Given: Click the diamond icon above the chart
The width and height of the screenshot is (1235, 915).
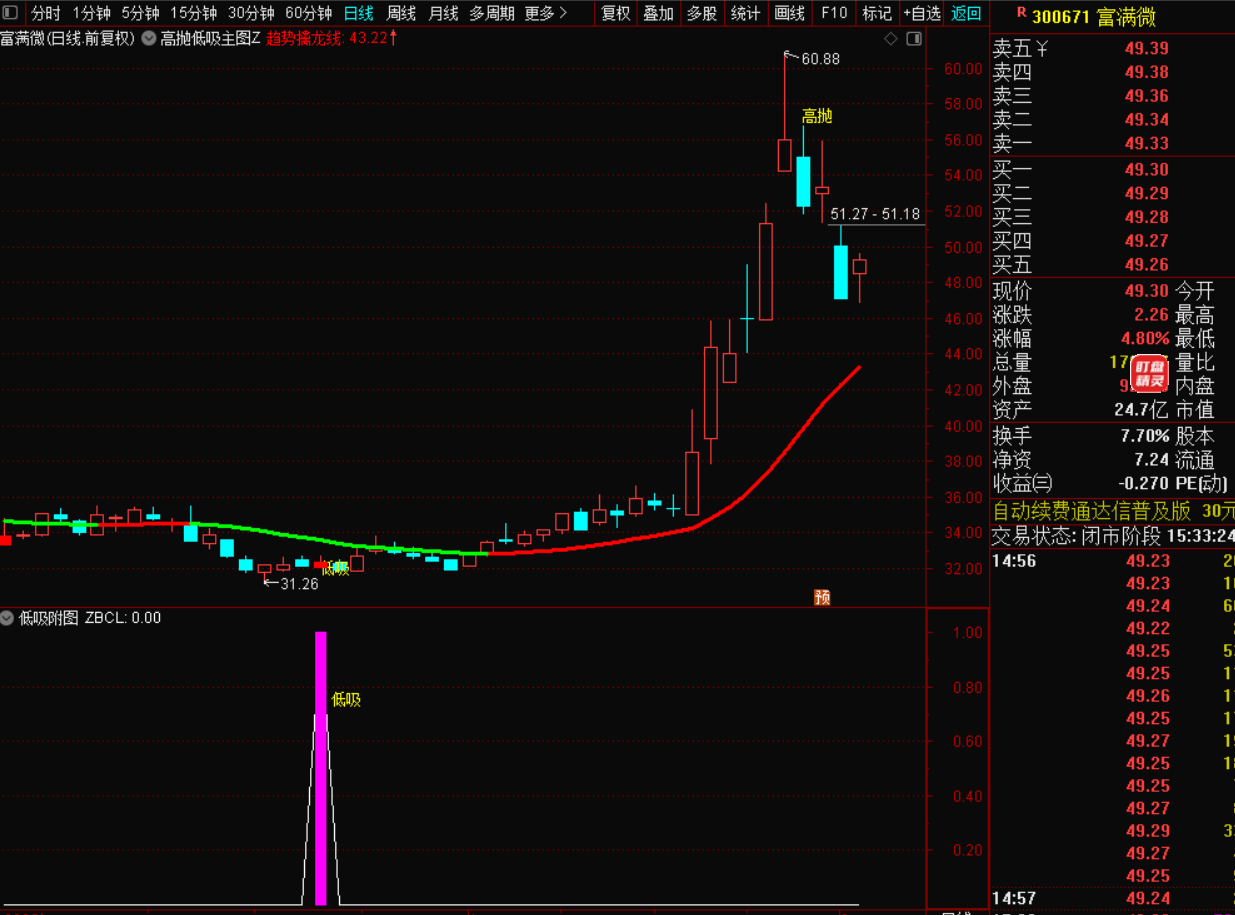Looking at the screenshot, I should tap(891, 38).
